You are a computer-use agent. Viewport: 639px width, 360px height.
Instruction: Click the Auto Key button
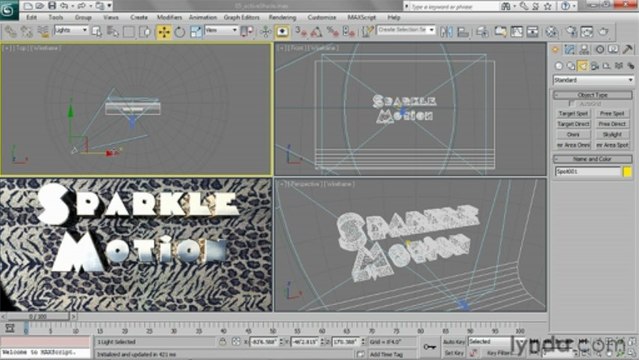454,342
